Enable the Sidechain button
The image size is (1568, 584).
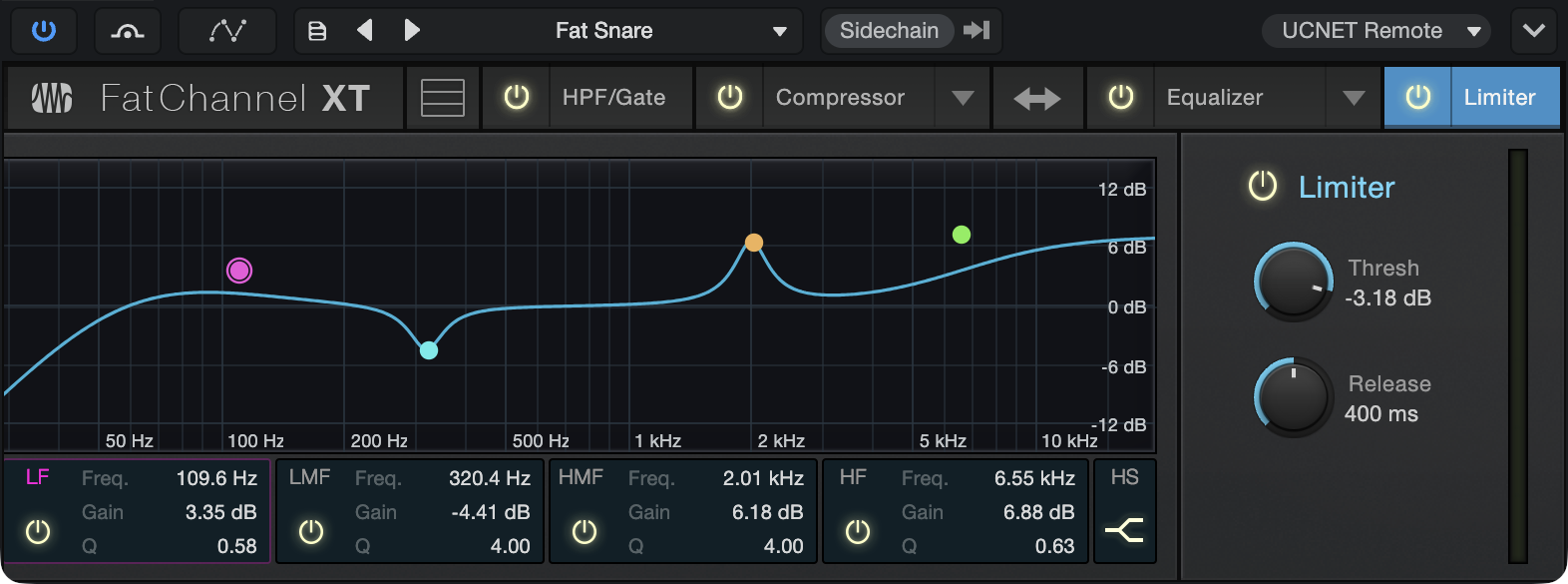point(889,31)
